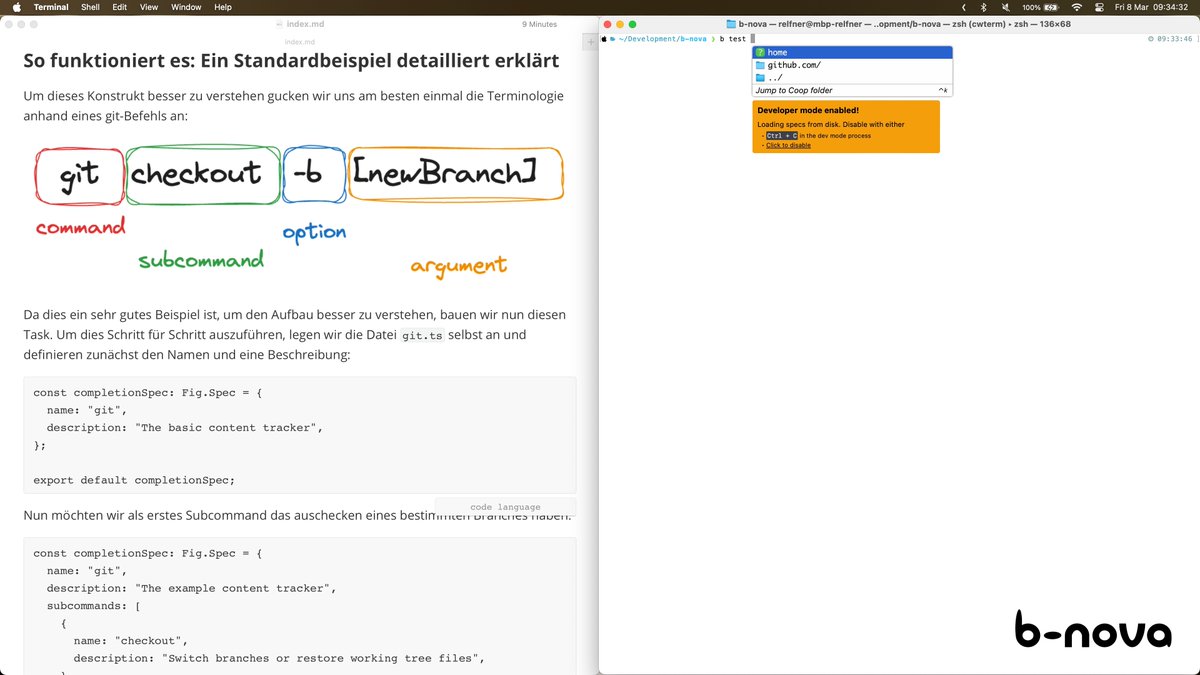1200x675 pixels.
Task: Click the '9 Minutes' reading time label
Action: tap(539, 23)
